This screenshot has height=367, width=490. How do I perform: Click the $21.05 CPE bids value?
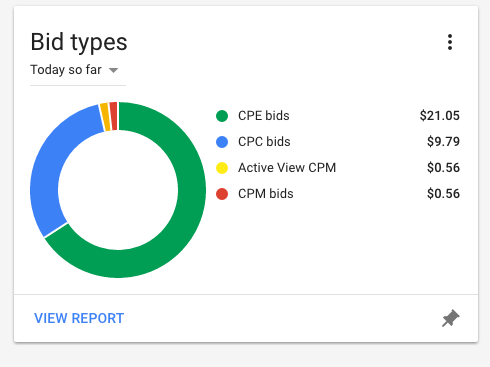(440, 116)
